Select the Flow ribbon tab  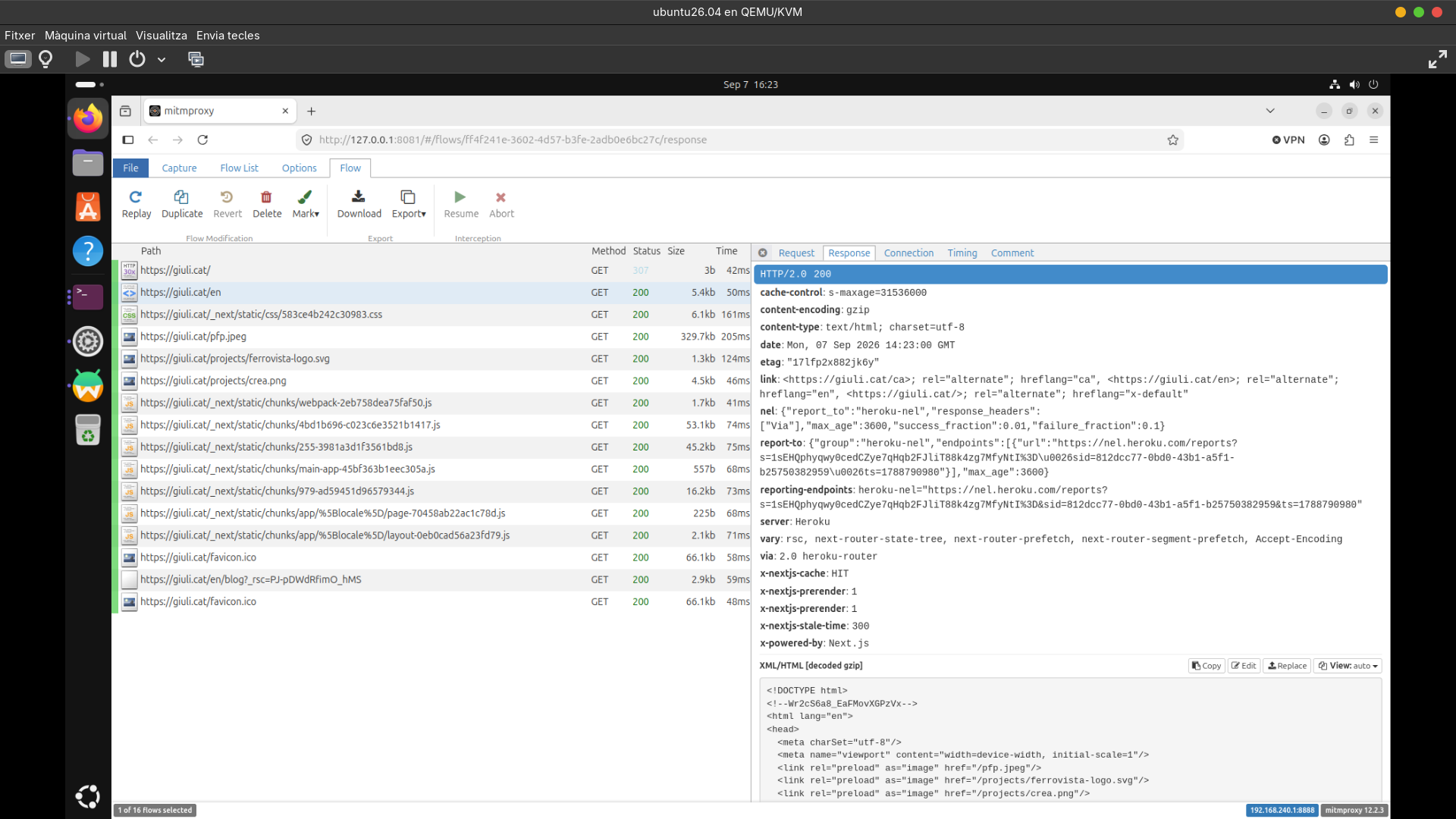[x=350, y=168]
